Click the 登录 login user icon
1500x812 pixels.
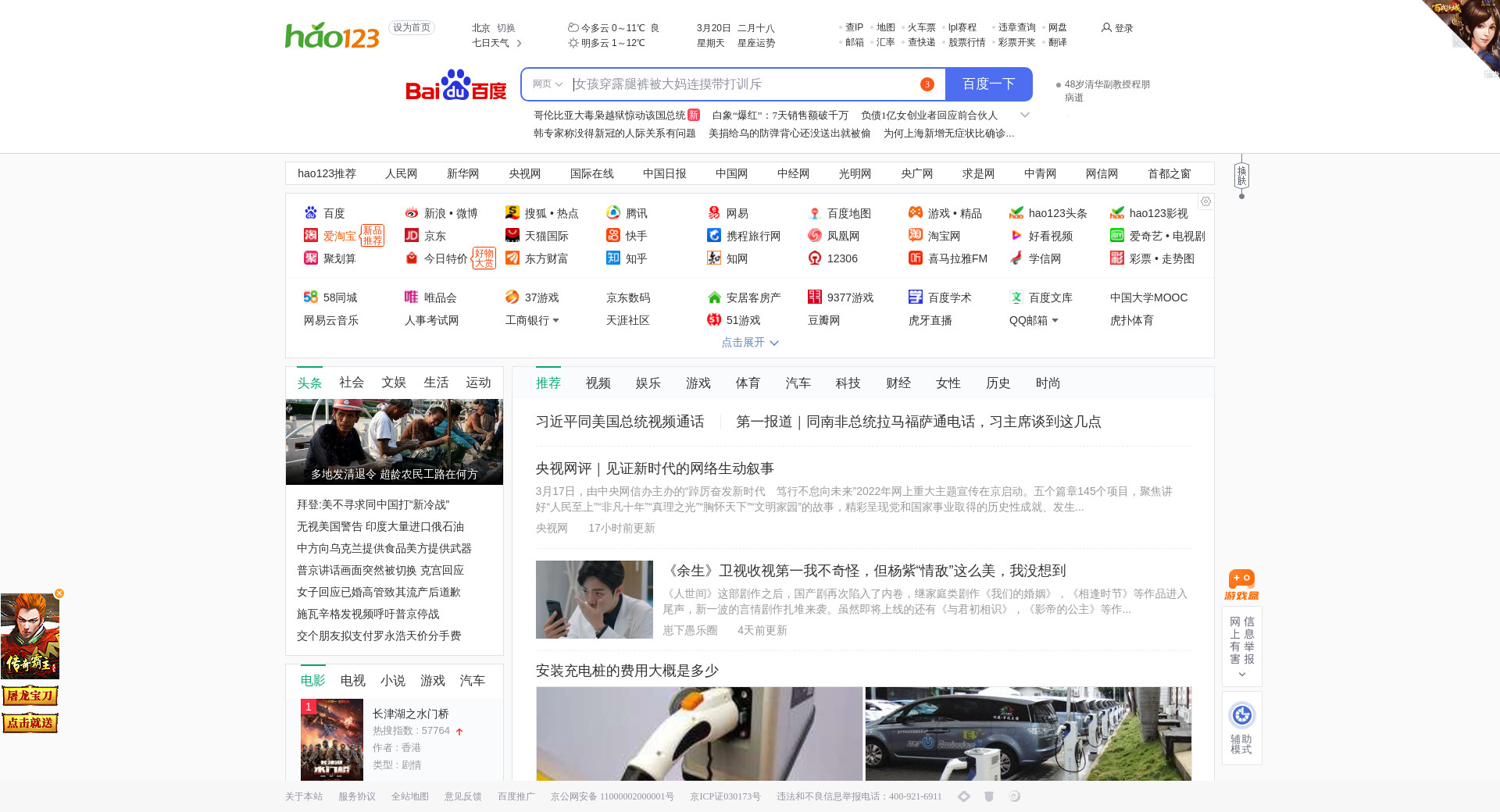[x=1106, y=27]
